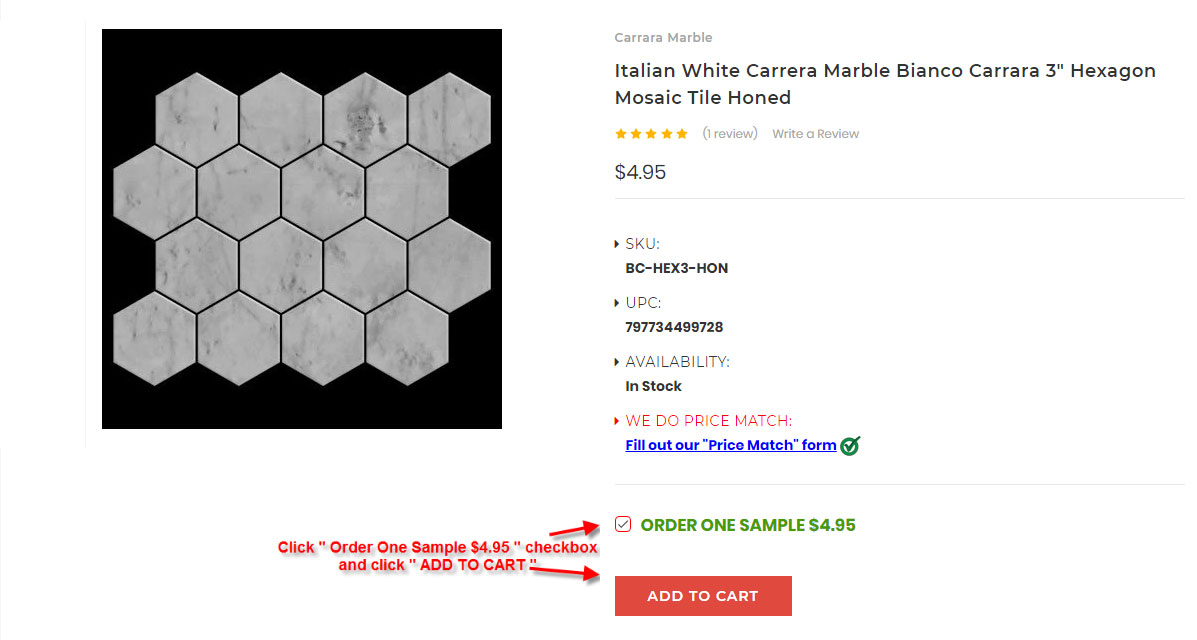Click the arrow bullet beside AVAILABILITY
The image size is (1197, 640).
pos(616,362)
